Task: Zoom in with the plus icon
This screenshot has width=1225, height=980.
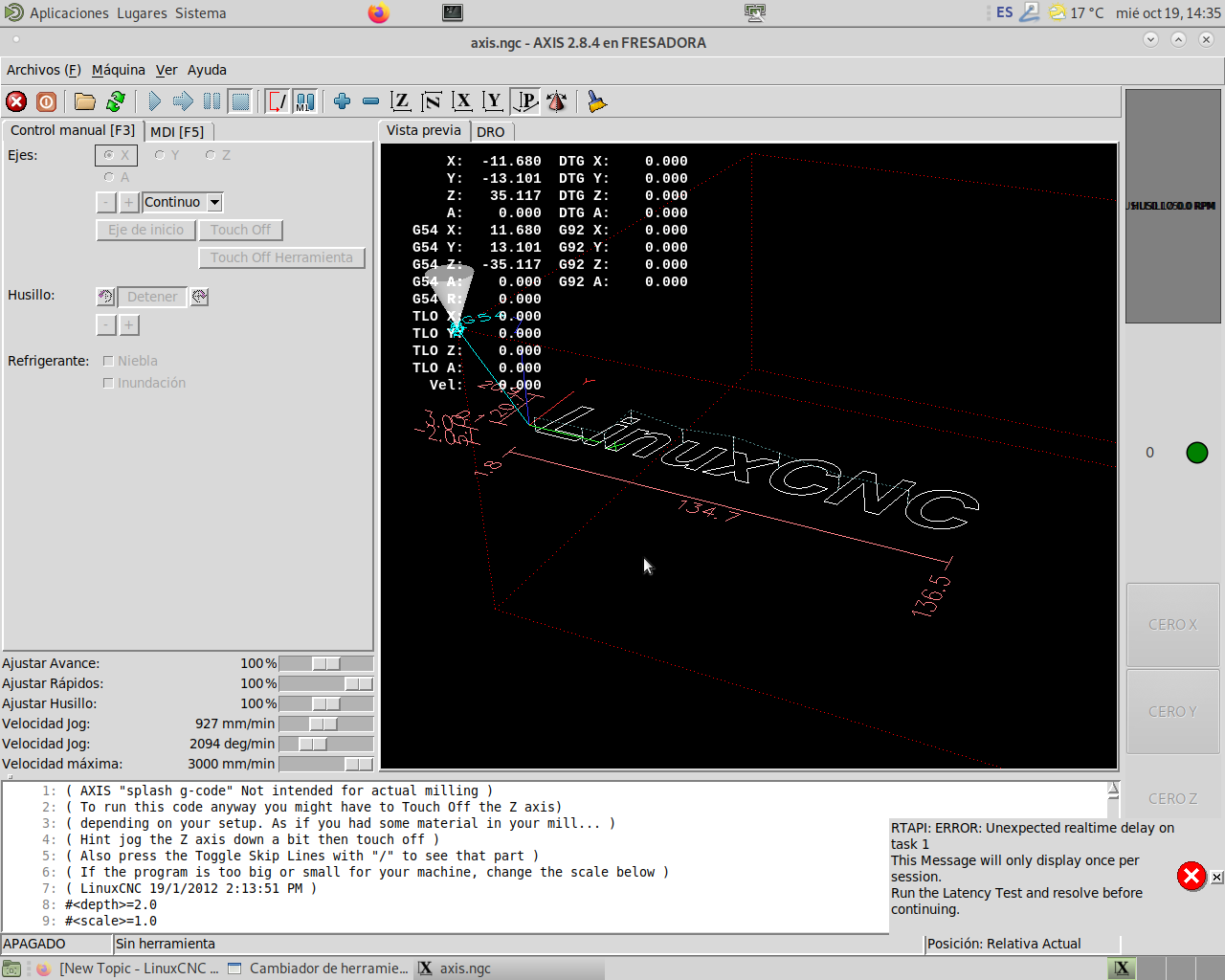Action: pyautogui.click(x=342, y=101)
